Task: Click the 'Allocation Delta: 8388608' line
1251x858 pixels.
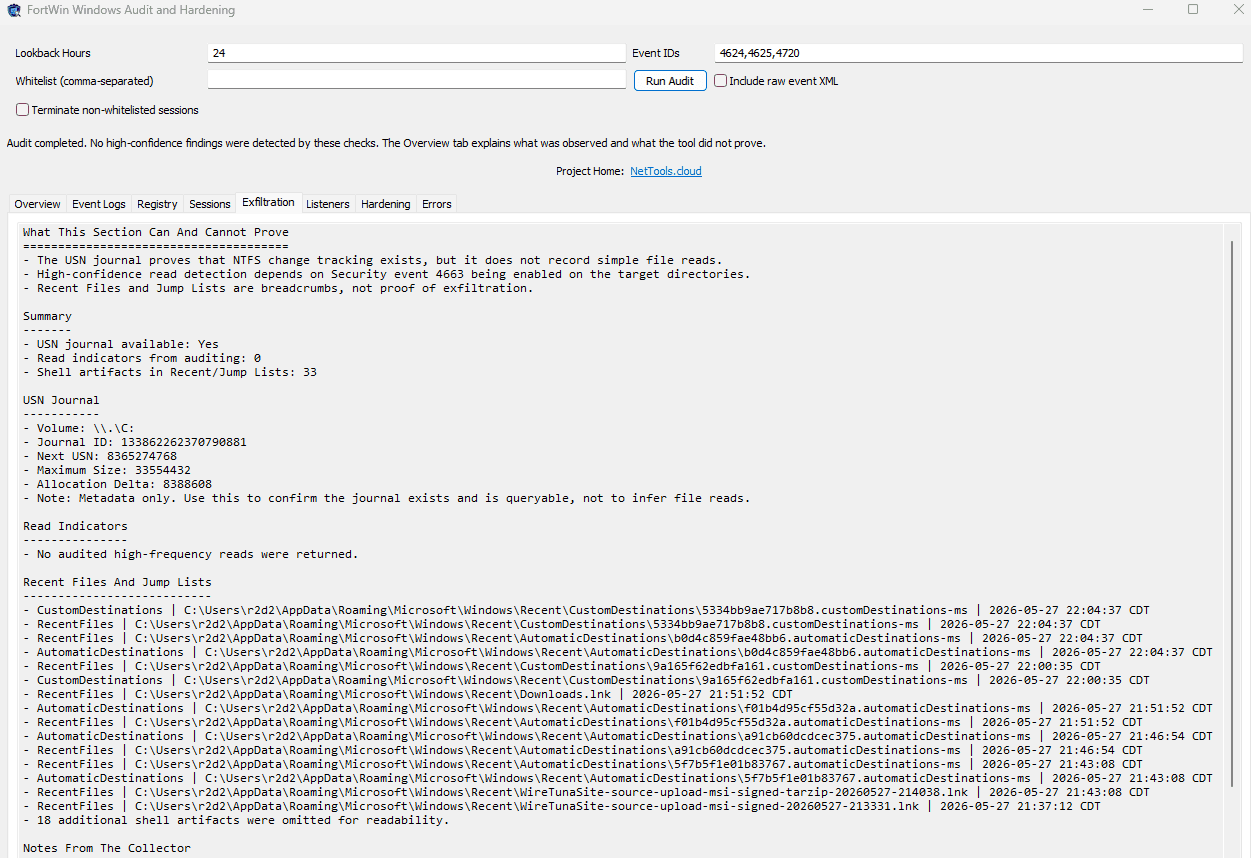Action: tap(118, 484)
